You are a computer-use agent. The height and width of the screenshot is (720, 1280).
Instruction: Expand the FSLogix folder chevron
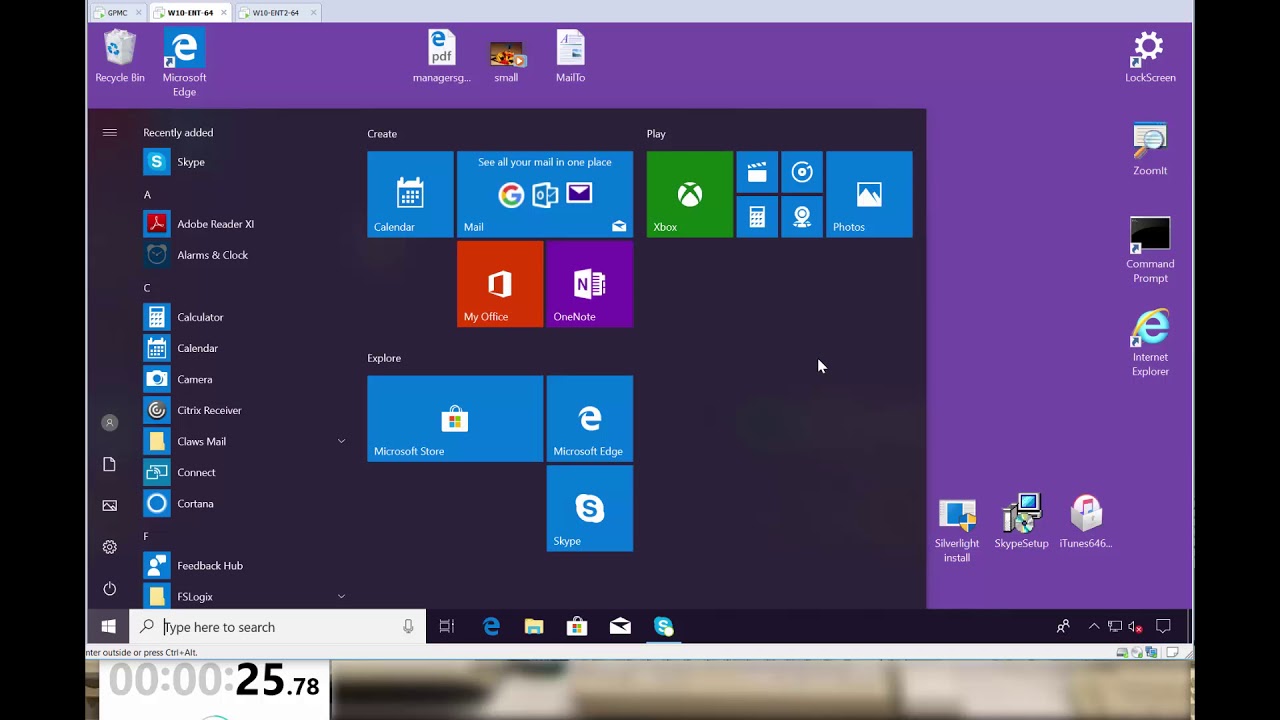pos(341,596)
